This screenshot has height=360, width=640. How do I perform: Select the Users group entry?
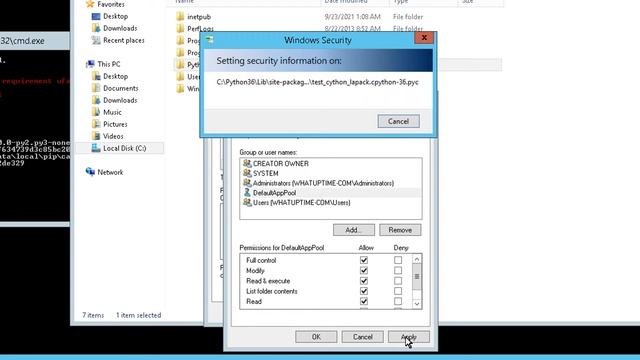point(302,203)
